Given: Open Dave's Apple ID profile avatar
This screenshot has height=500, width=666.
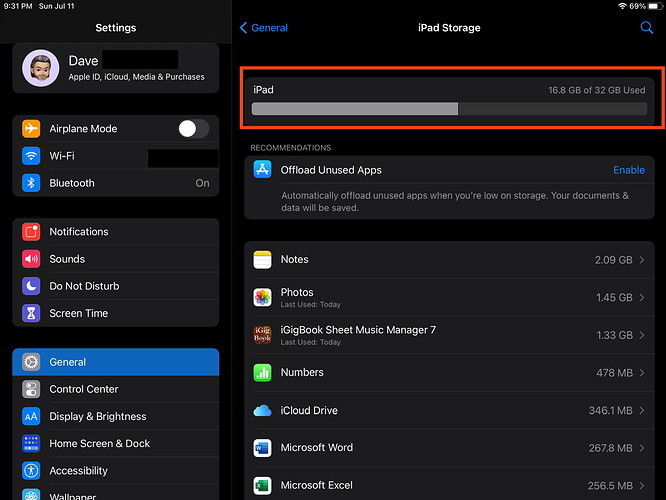Looking at the screenshot, I should (41, 68).
